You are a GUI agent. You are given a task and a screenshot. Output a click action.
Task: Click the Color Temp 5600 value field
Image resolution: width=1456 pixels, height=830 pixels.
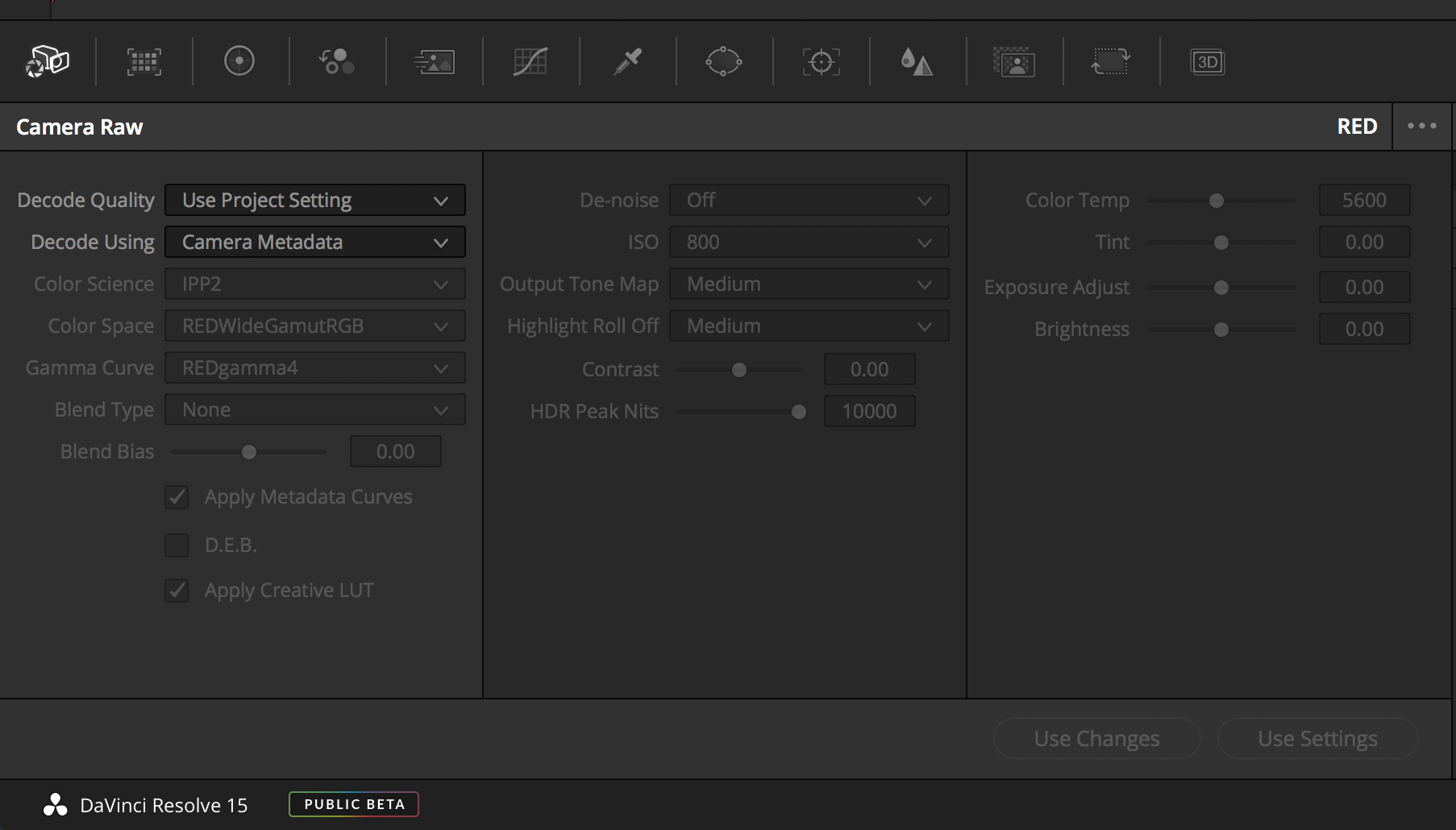pos(1365,200)
